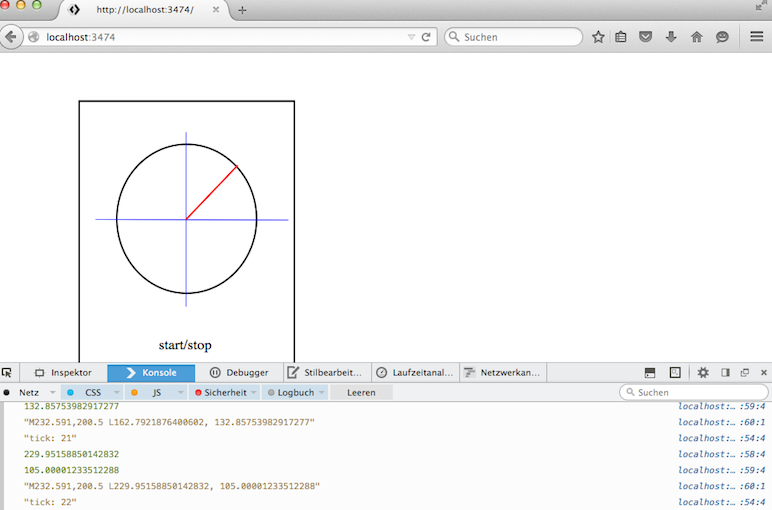Viewport: 772px width, 510px height.
Task: Switch to the Inspektor tab
Action: (x=63, y=372)
